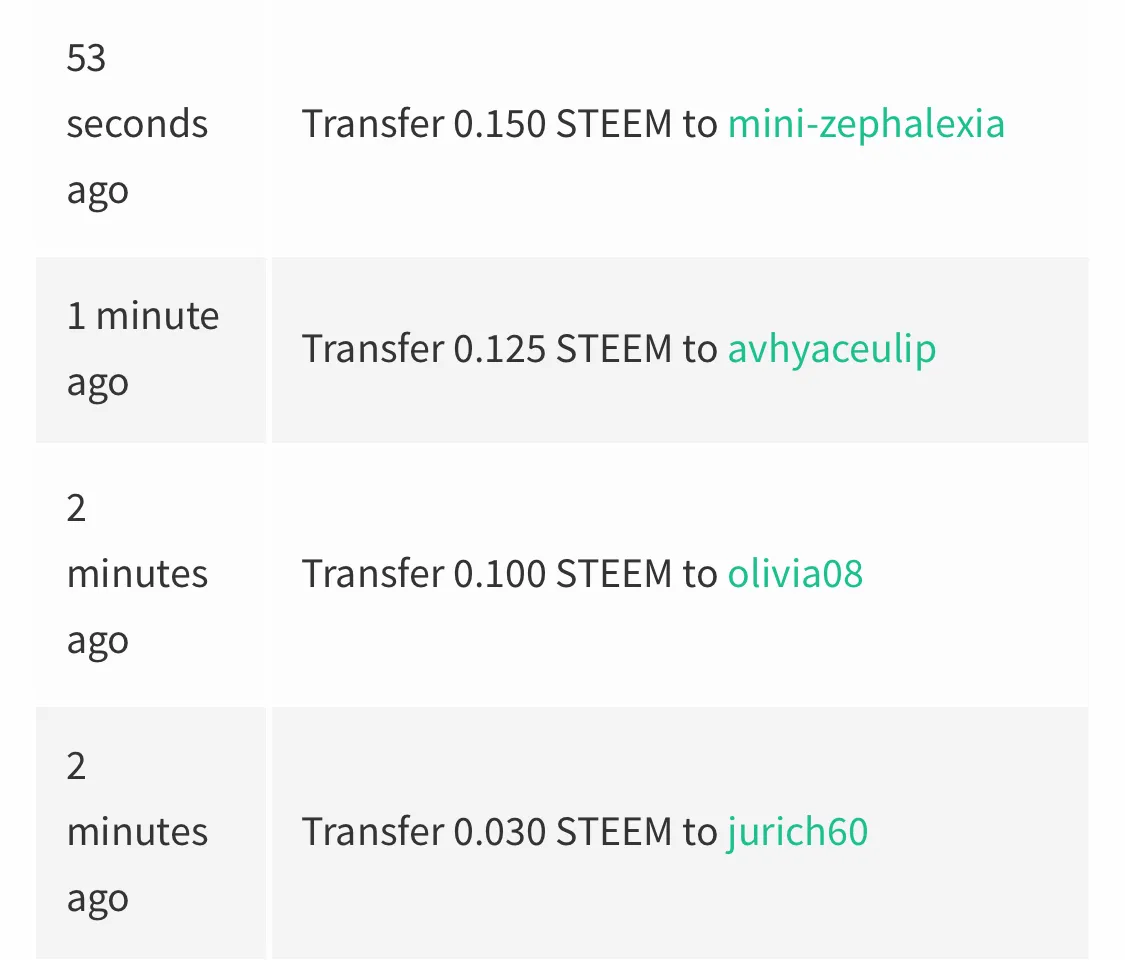
Task: Click the 0.125 amount in second transfer
Action: [x=499, y=349]
